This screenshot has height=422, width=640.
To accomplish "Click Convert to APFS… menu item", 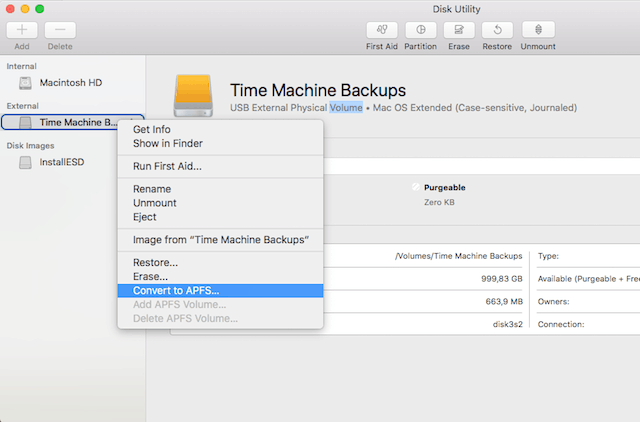I will [176, 290].
